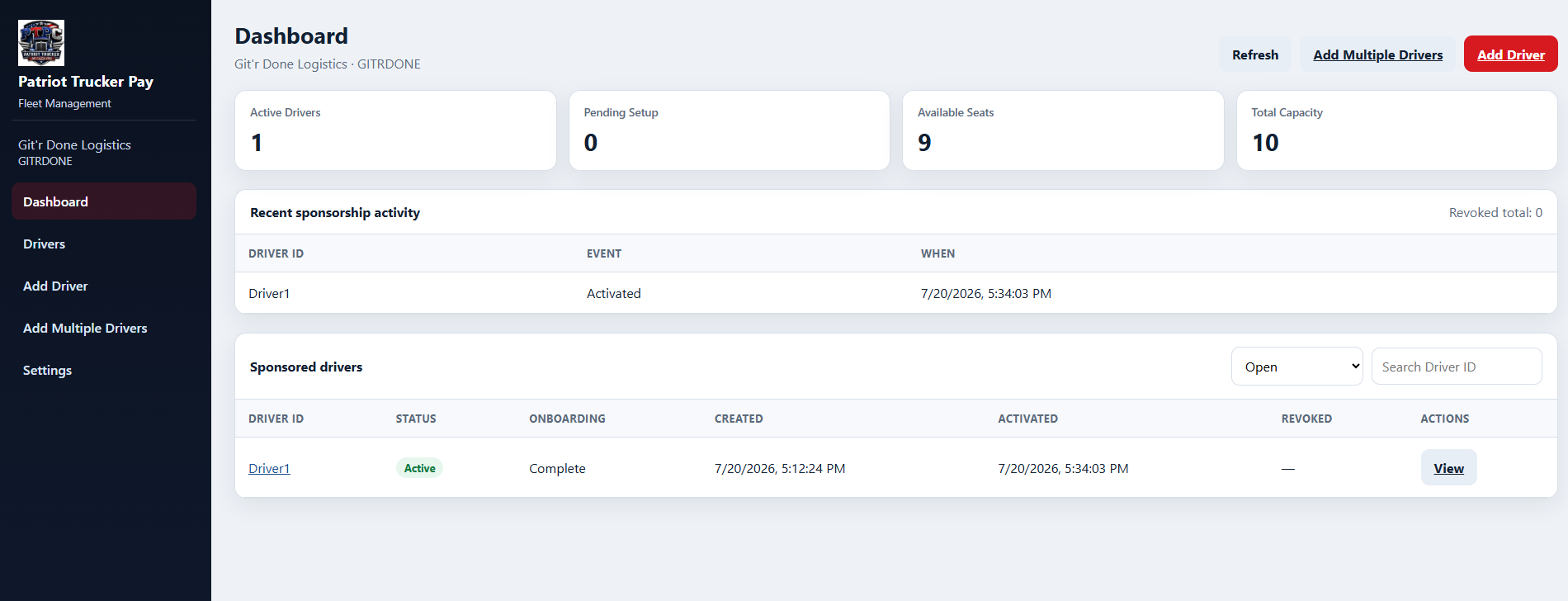Click the ACTIVATED column header

[x=1027, y=419]
